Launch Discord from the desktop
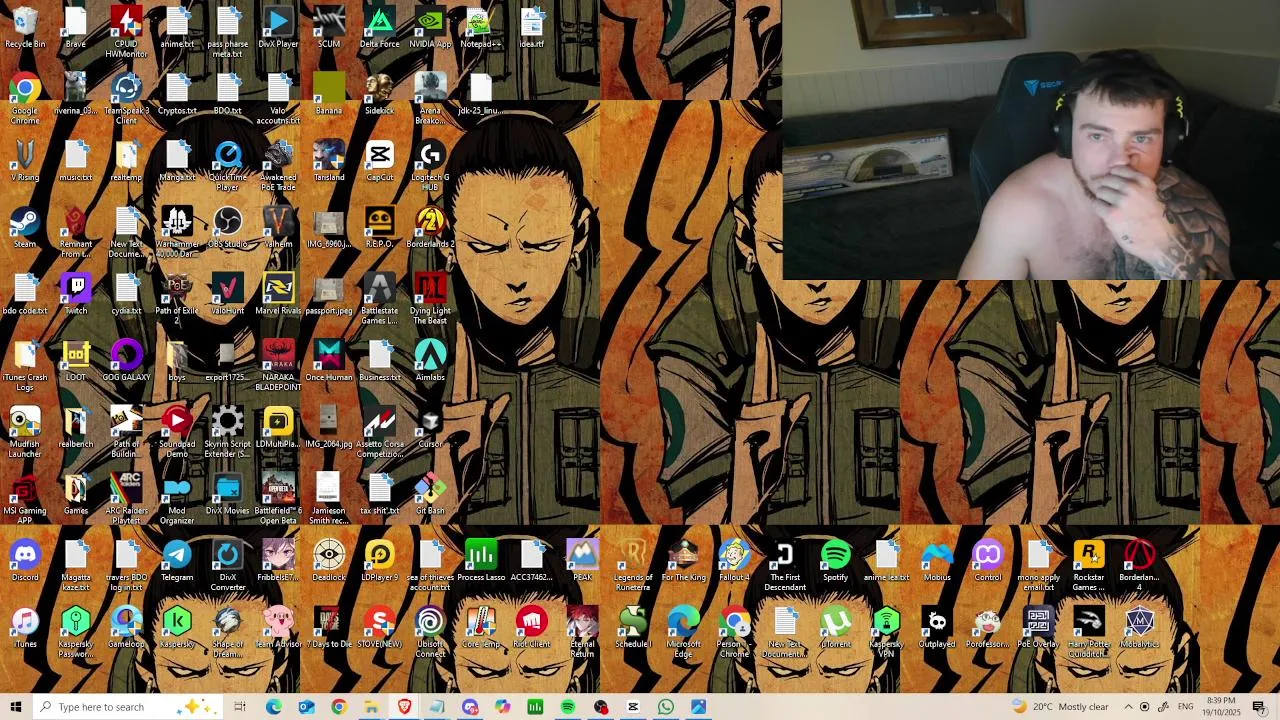The width and height of the screenshot is (1280, 720). pyautogui.click(x=25, y=562)
